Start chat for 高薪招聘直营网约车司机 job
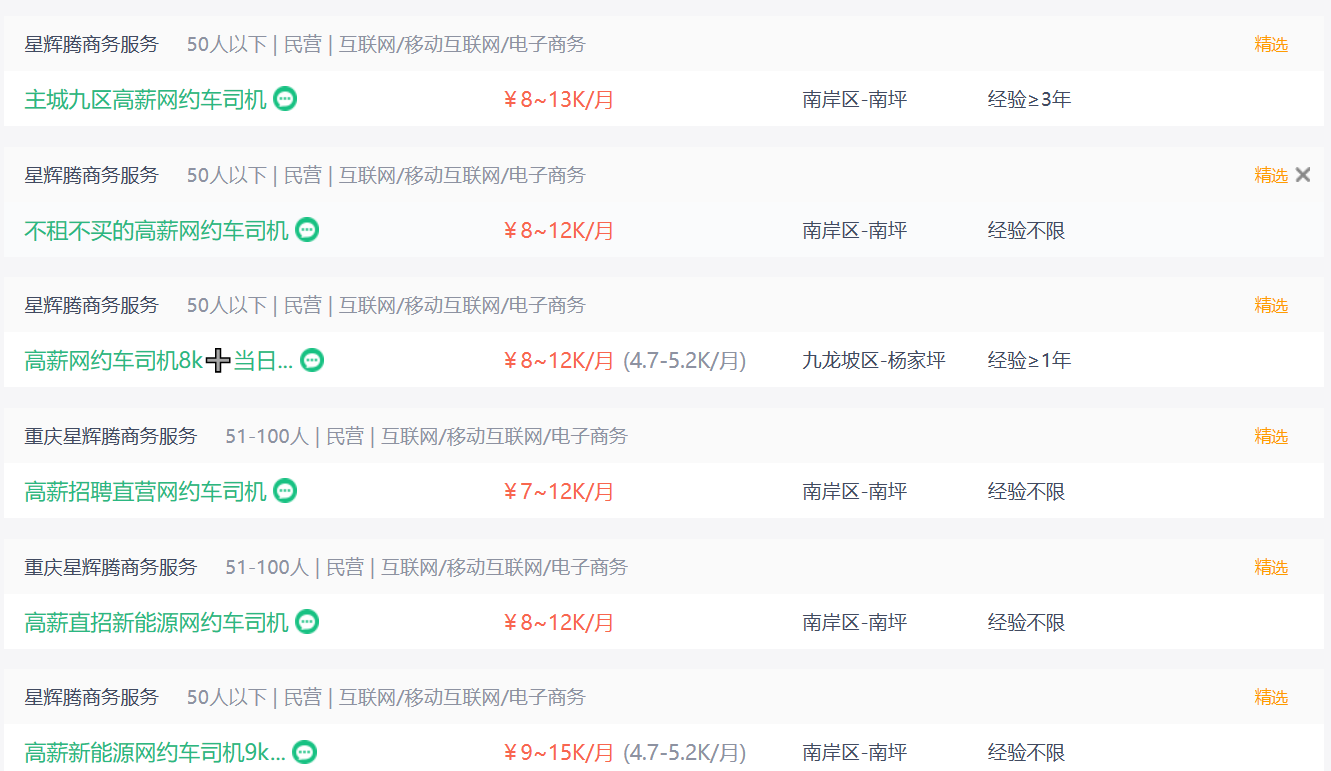The height and width of the screenshot is (771, 1331). (x=285, y=491)
